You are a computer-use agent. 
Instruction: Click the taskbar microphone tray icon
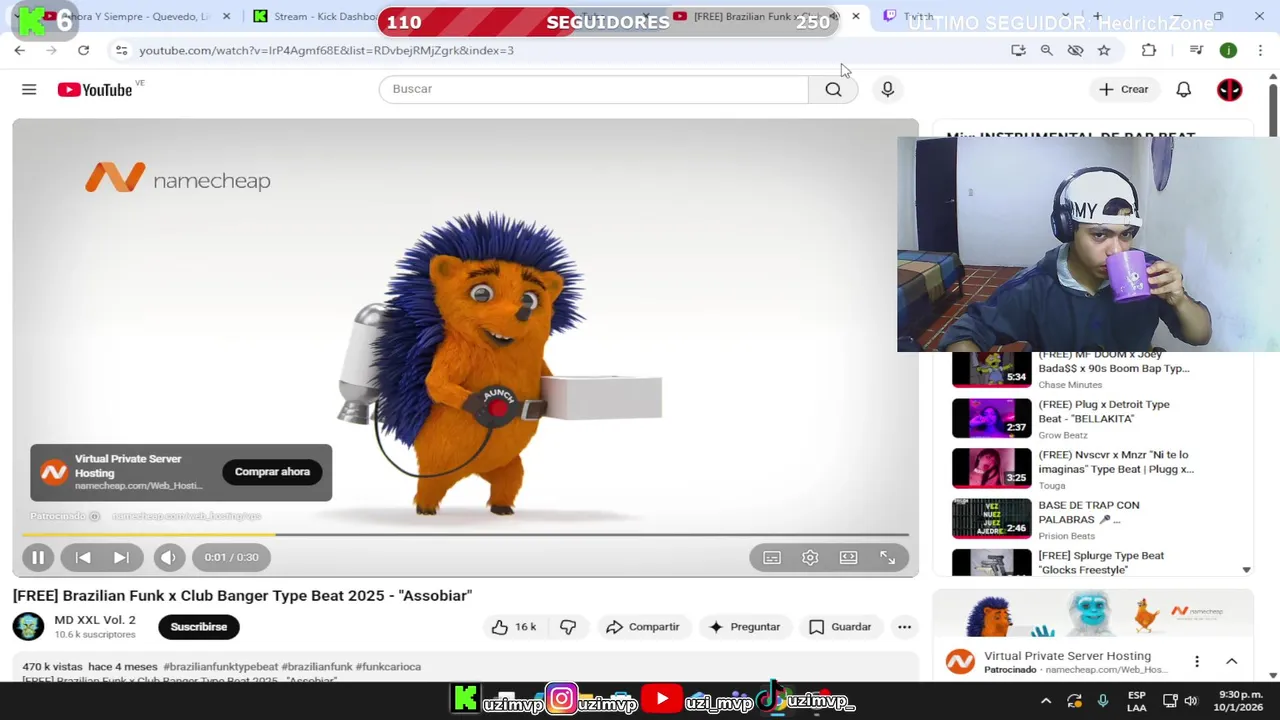(x=1103, y=701)
